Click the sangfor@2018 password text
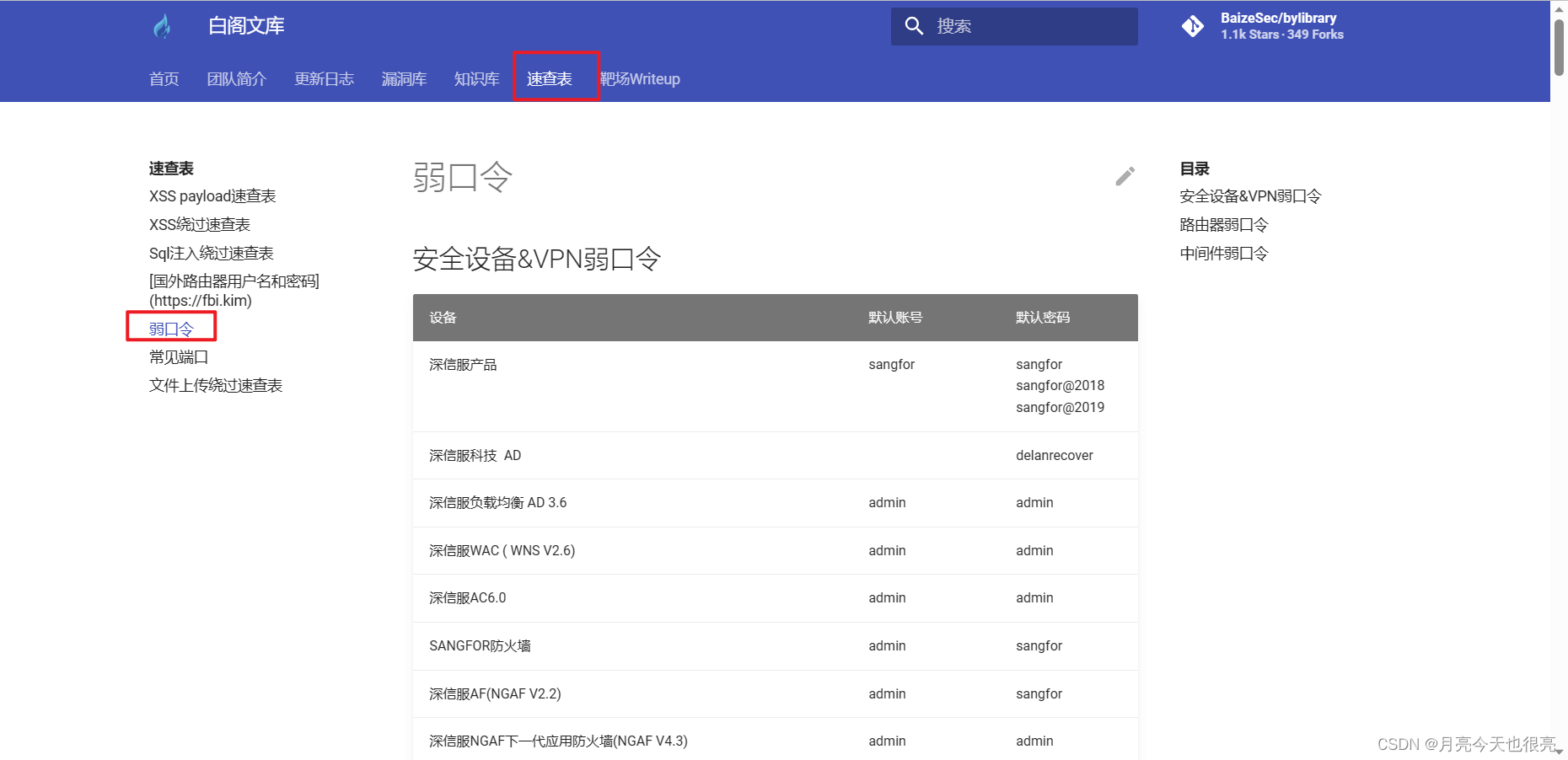Screen dimensions: 1568x760 (1061, 386)
